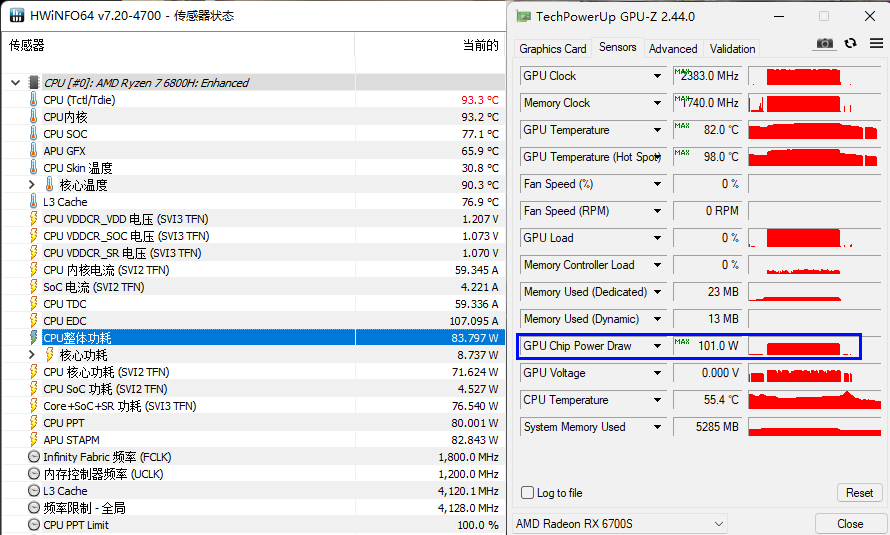
Task: Open the AMD Radeon RX 6700S device dropdown
Action: coord(719,523)
